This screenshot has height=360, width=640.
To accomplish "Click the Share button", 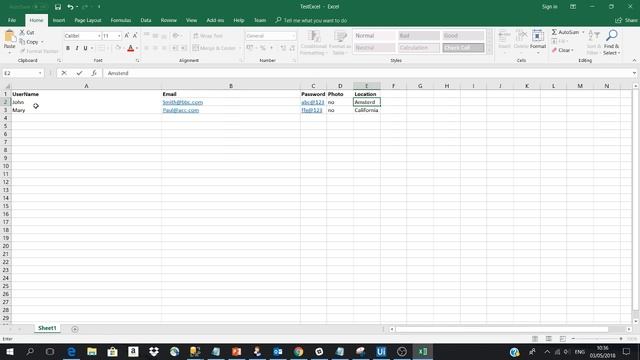I will [627, 20].
